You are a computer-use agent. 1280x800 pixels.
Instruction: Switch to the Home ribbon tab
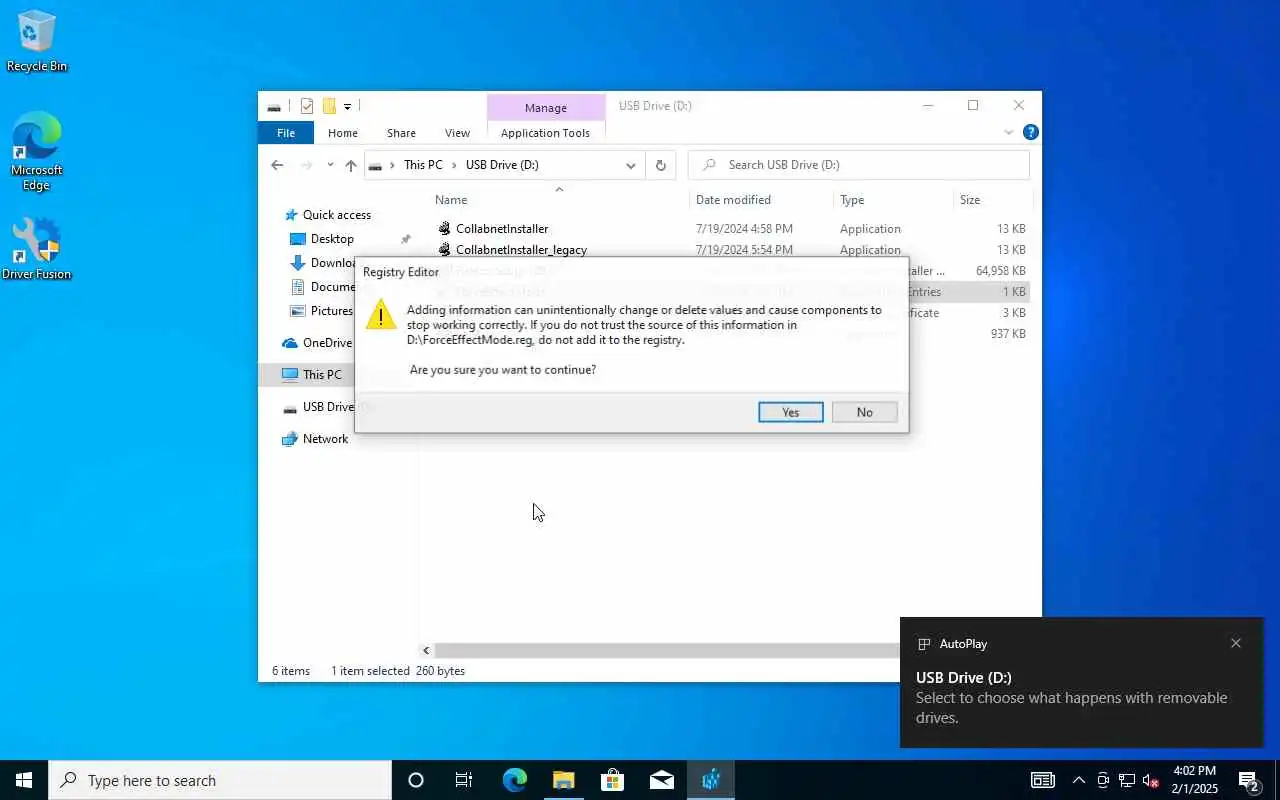343,133
